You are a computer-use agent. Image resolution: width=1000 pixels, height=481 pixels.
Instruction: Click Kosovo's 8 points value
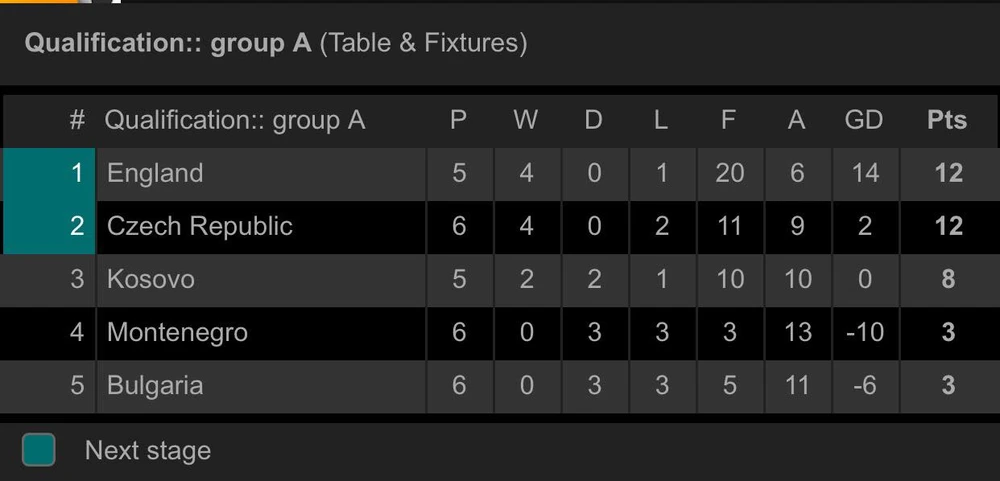coord(947,279)
